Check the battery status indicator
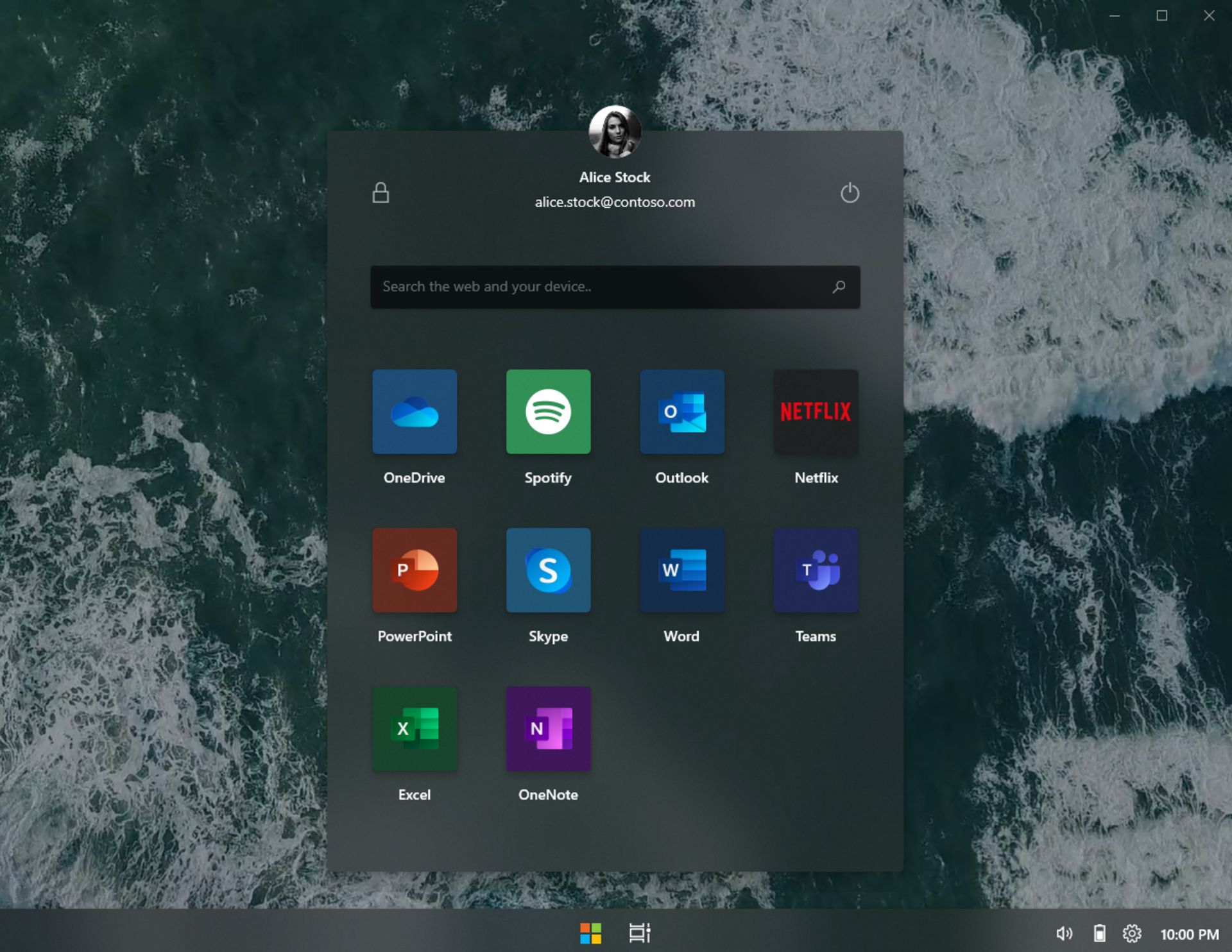Image resolution: width=1232 pixels, height=952 pixels. (x=1100, y=933)
